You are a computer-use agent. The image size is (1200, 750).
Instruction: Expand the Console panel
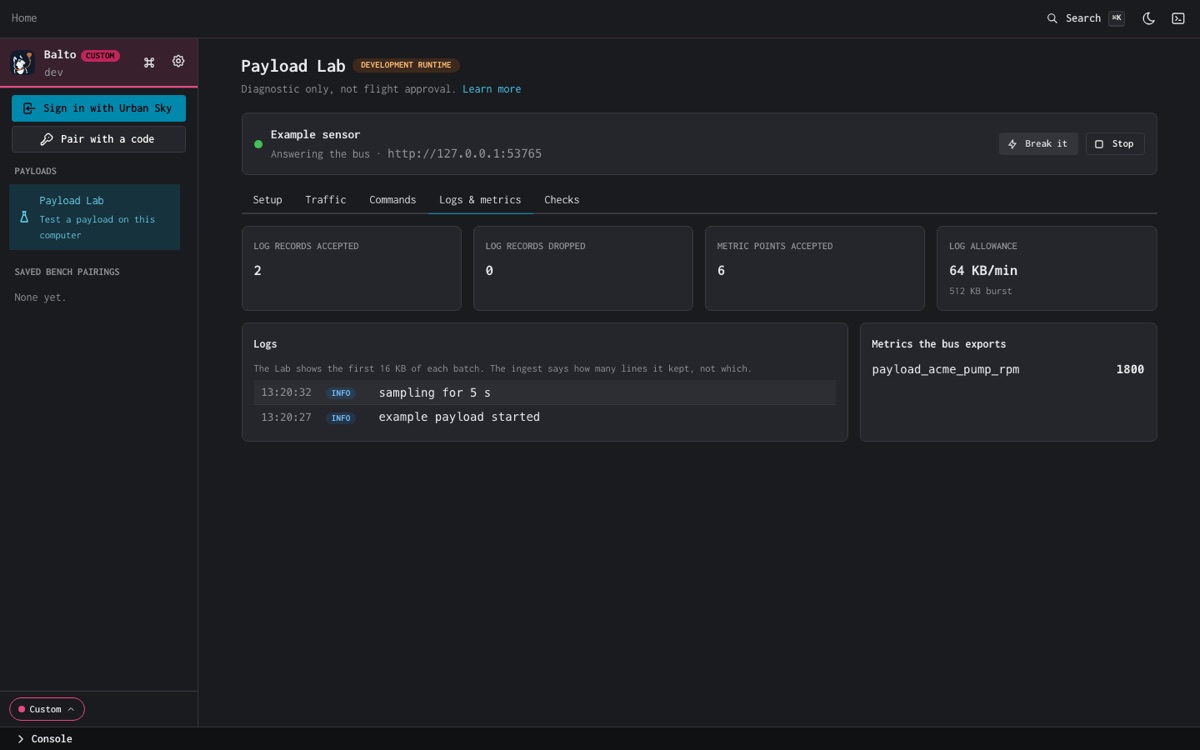tap(44, 739)
